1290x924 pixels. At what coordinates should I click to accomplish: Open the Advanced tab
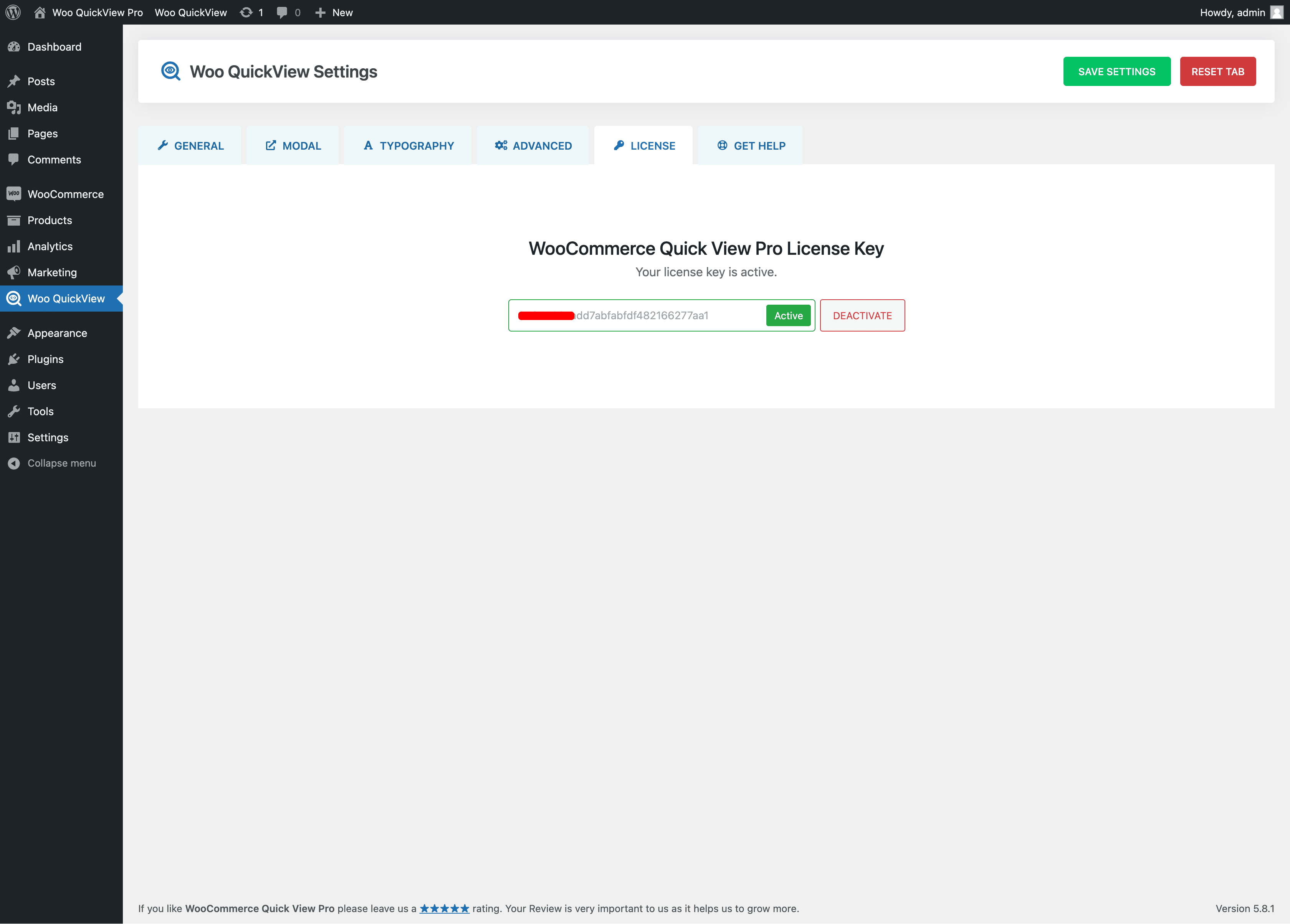click(533, 145)
